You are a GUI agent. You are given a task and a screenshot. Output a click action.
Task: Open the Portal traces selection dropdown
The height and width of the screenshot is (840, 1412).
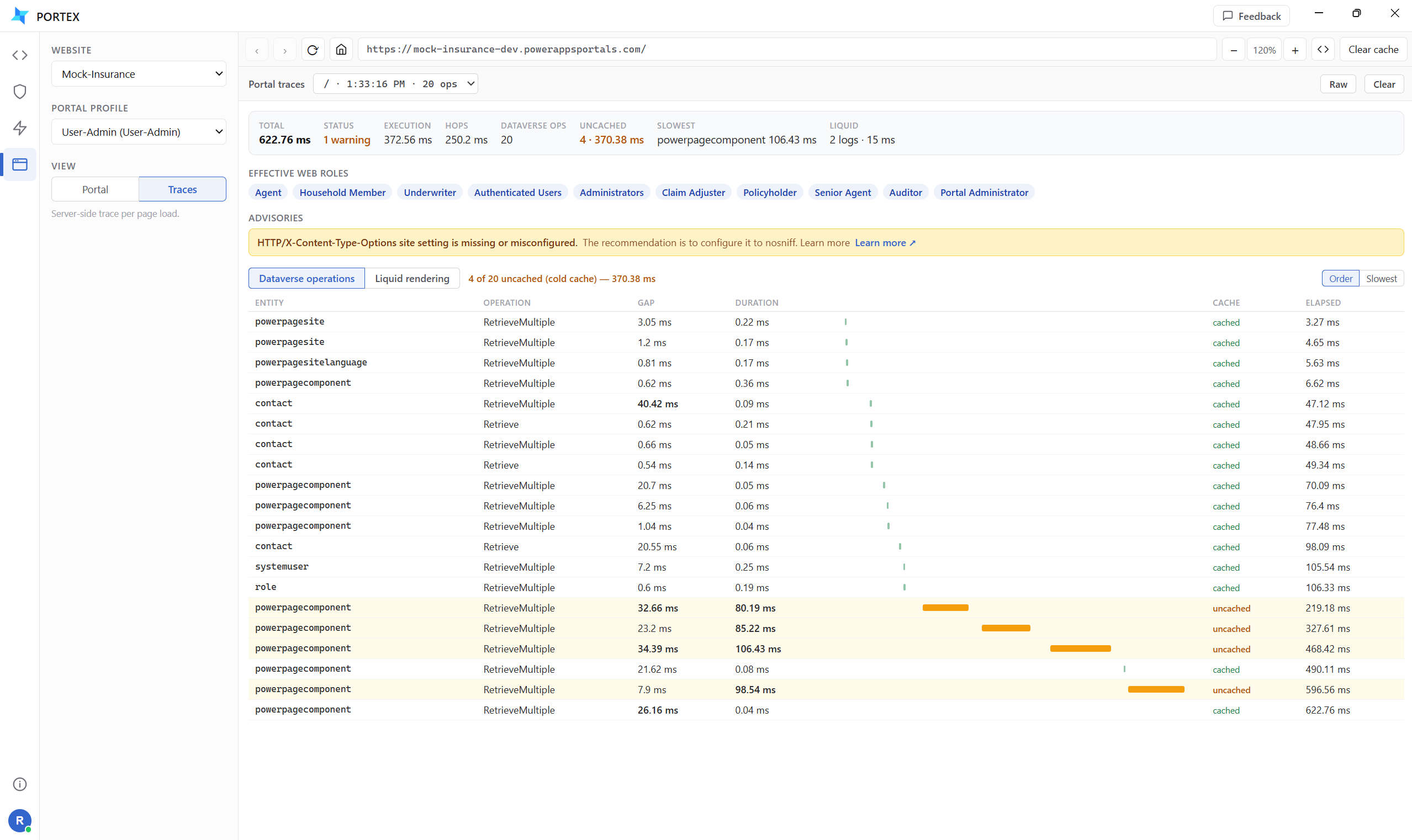(395, 84)
